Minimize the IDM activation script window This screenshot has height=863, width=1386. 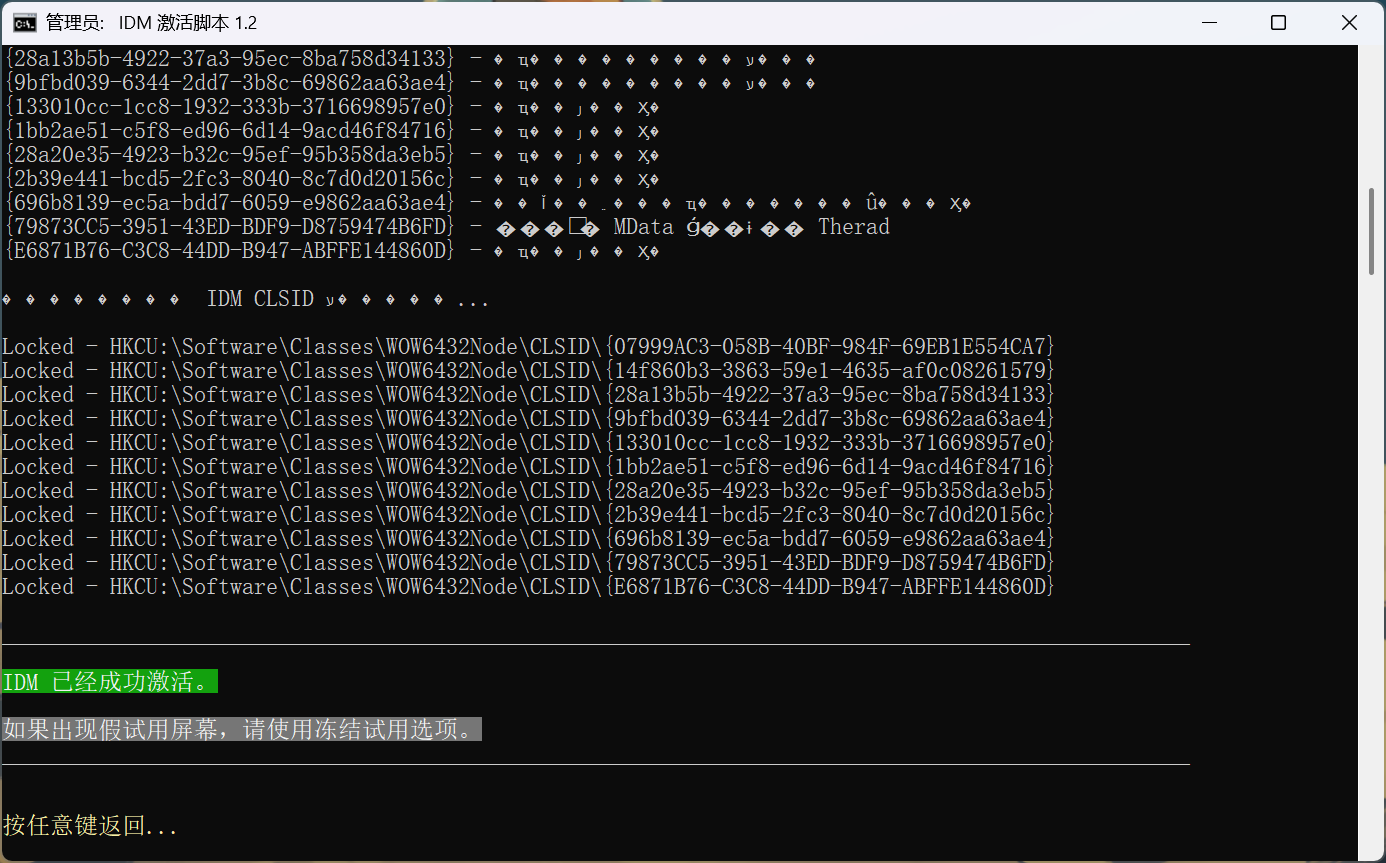tap(1209, 23)
